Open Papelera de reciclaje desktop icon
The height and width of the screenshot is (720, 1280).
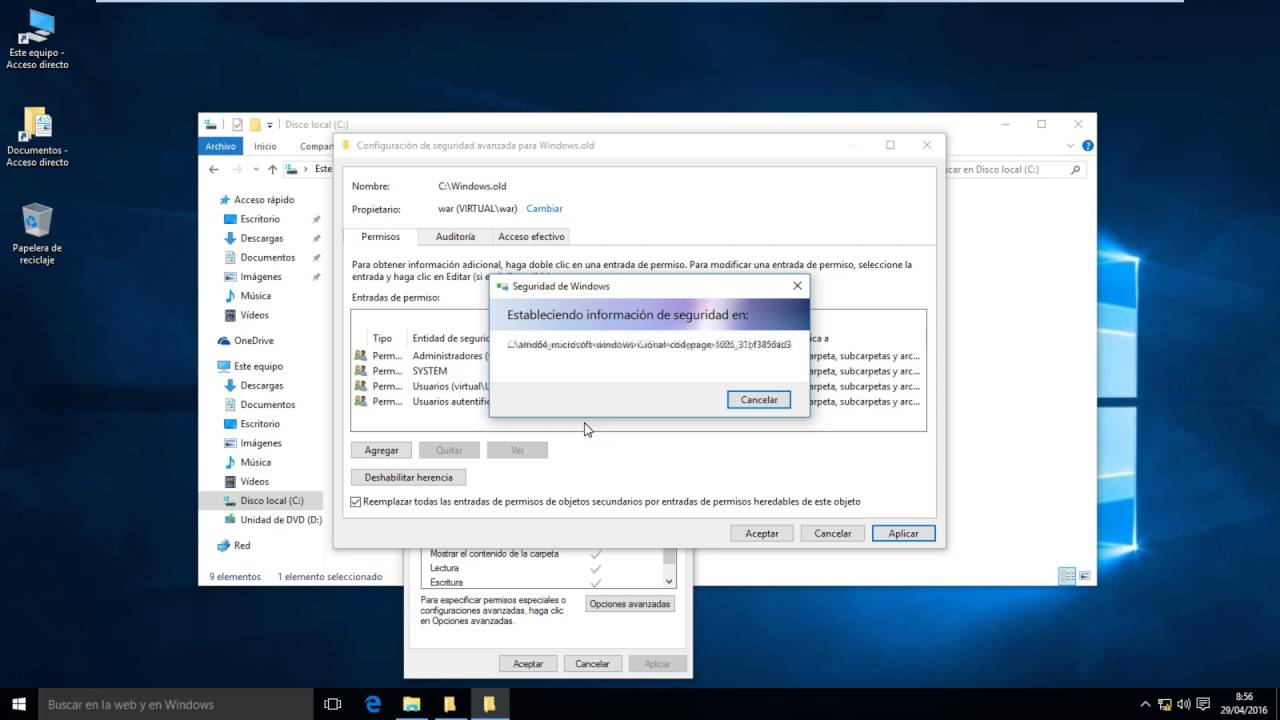pos(37,234)
